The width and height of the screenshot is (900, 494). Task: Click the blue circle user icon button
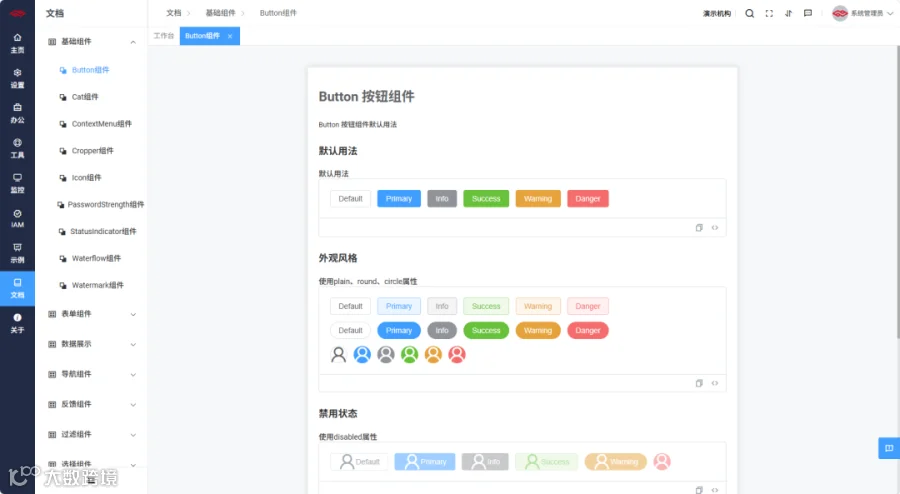362,355
